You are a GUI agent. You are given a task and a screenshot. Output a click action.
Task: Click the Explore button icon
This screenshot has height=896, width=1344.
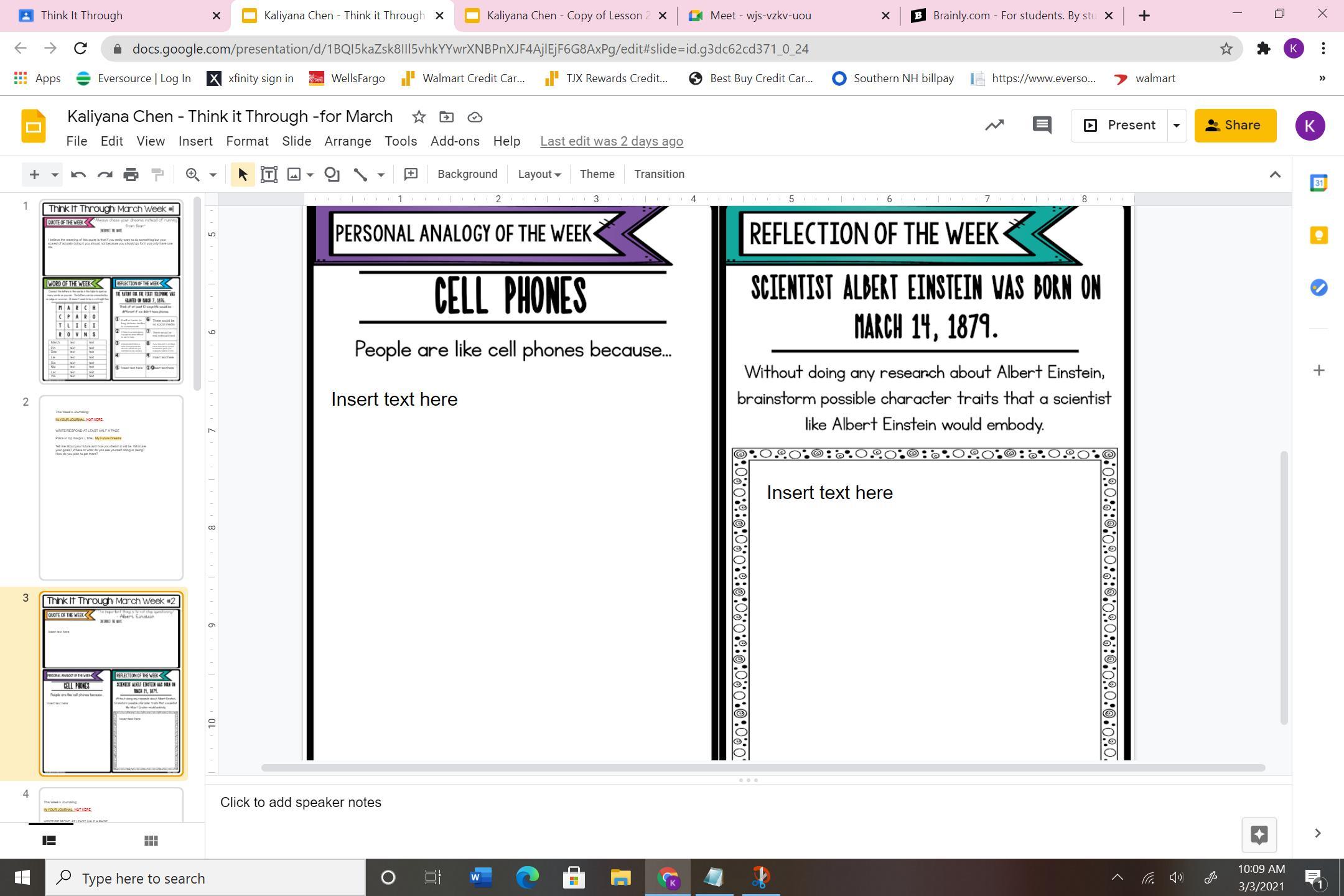pos(1259,834)
